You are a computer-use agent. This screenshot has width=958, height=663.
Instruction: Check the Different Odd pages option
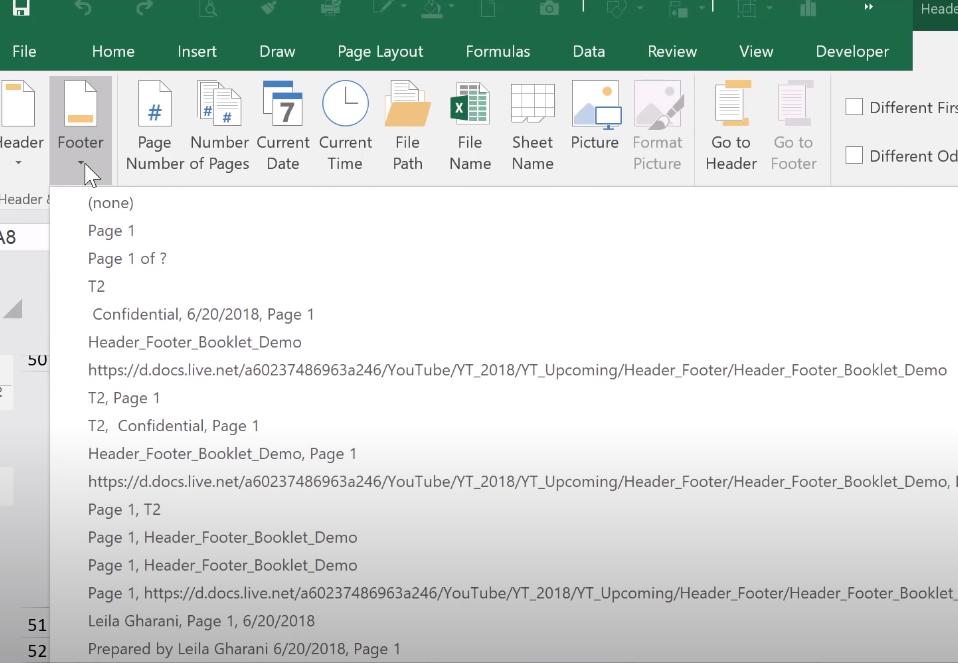point(854,155)
